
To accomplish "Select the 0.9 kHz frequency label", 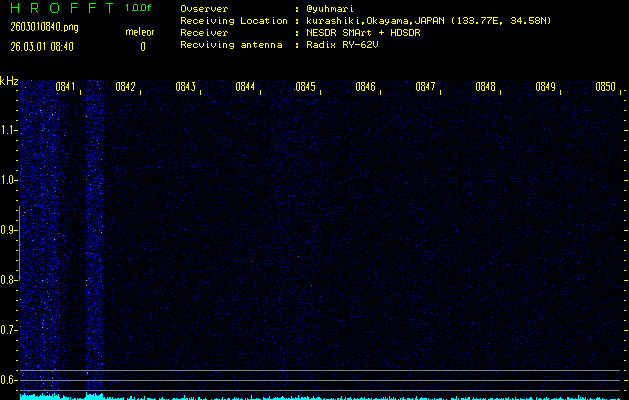I will [9, 230].
